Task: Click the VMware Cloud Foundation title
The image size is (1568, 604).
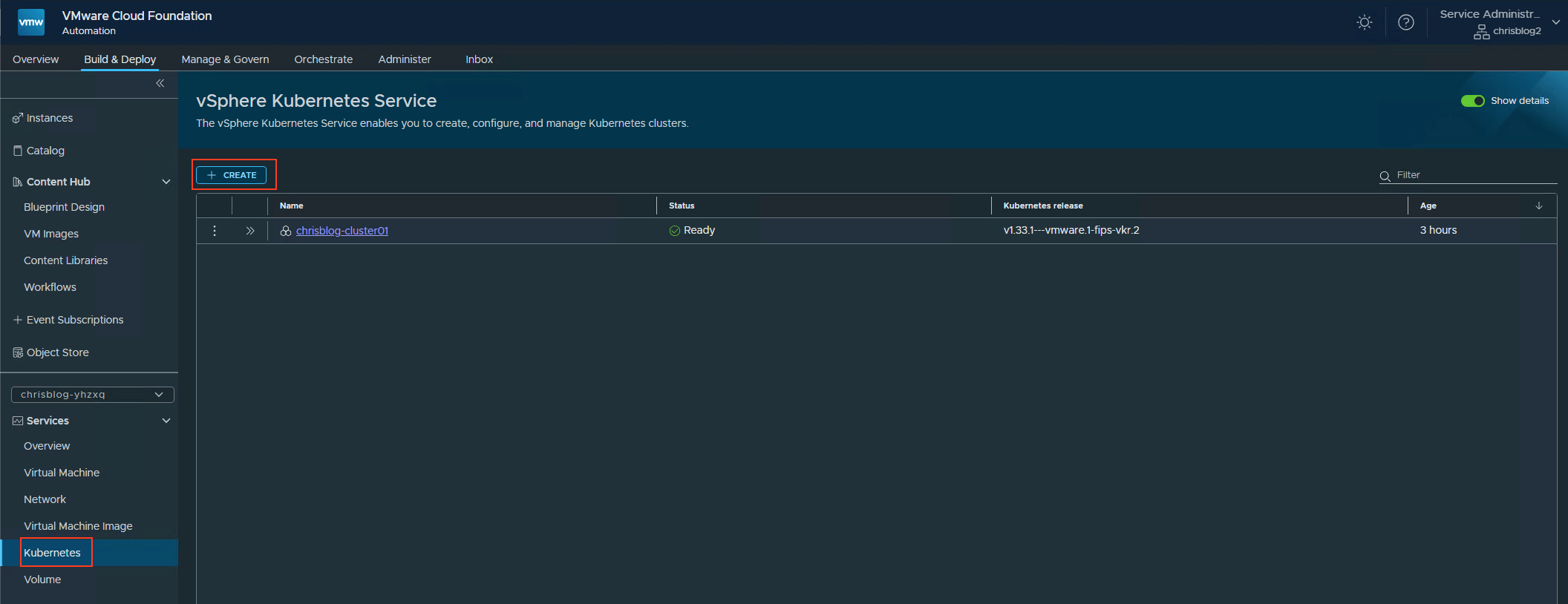Action: point(137,16)
